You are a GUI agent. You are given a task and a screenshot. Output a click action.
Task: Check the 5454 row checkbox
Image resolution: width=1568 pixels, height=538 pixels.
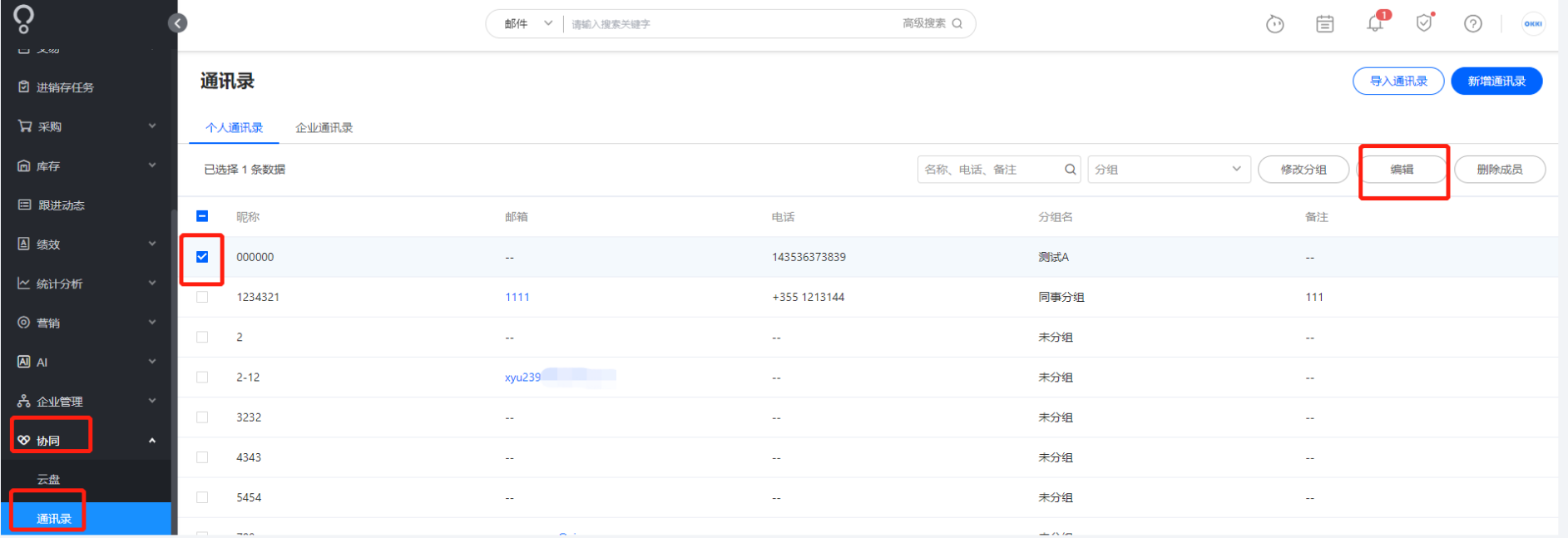(202, 496)
